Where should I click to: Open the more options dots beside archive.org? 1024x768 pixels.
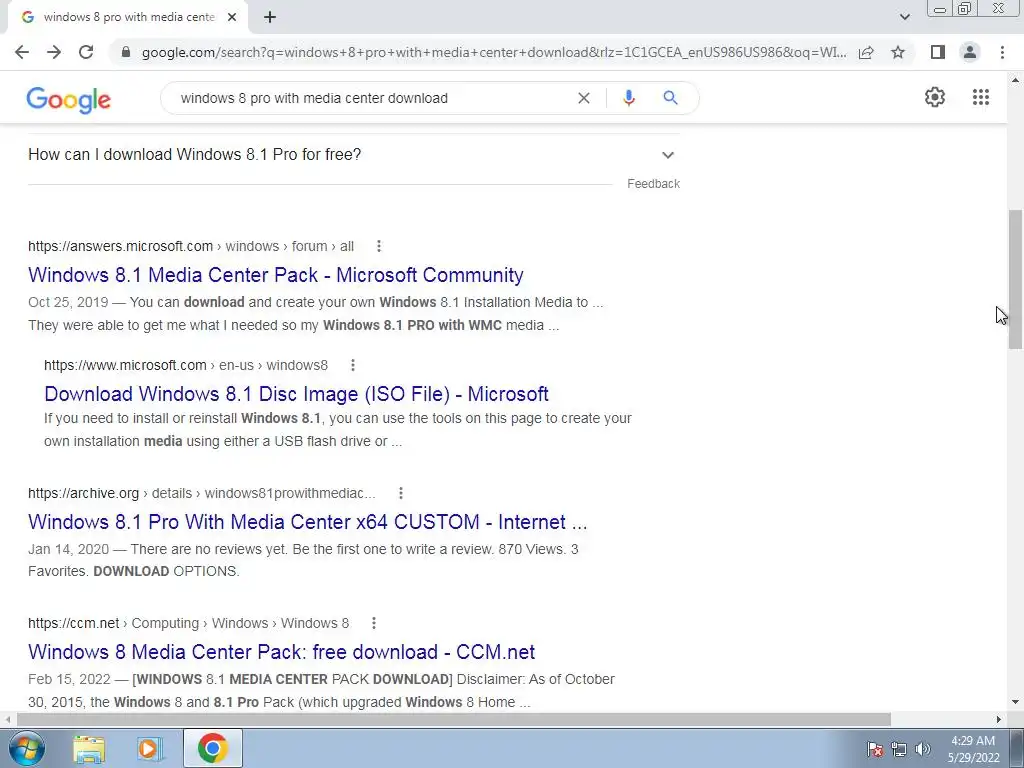(x=400, y=493)
